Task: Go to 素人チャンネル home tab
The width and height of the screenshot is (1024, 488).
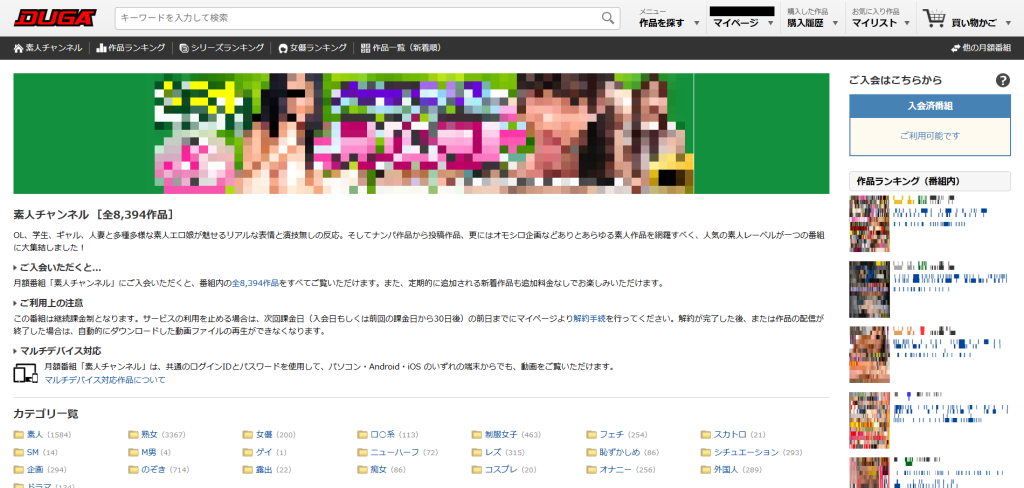Action: 48,48
